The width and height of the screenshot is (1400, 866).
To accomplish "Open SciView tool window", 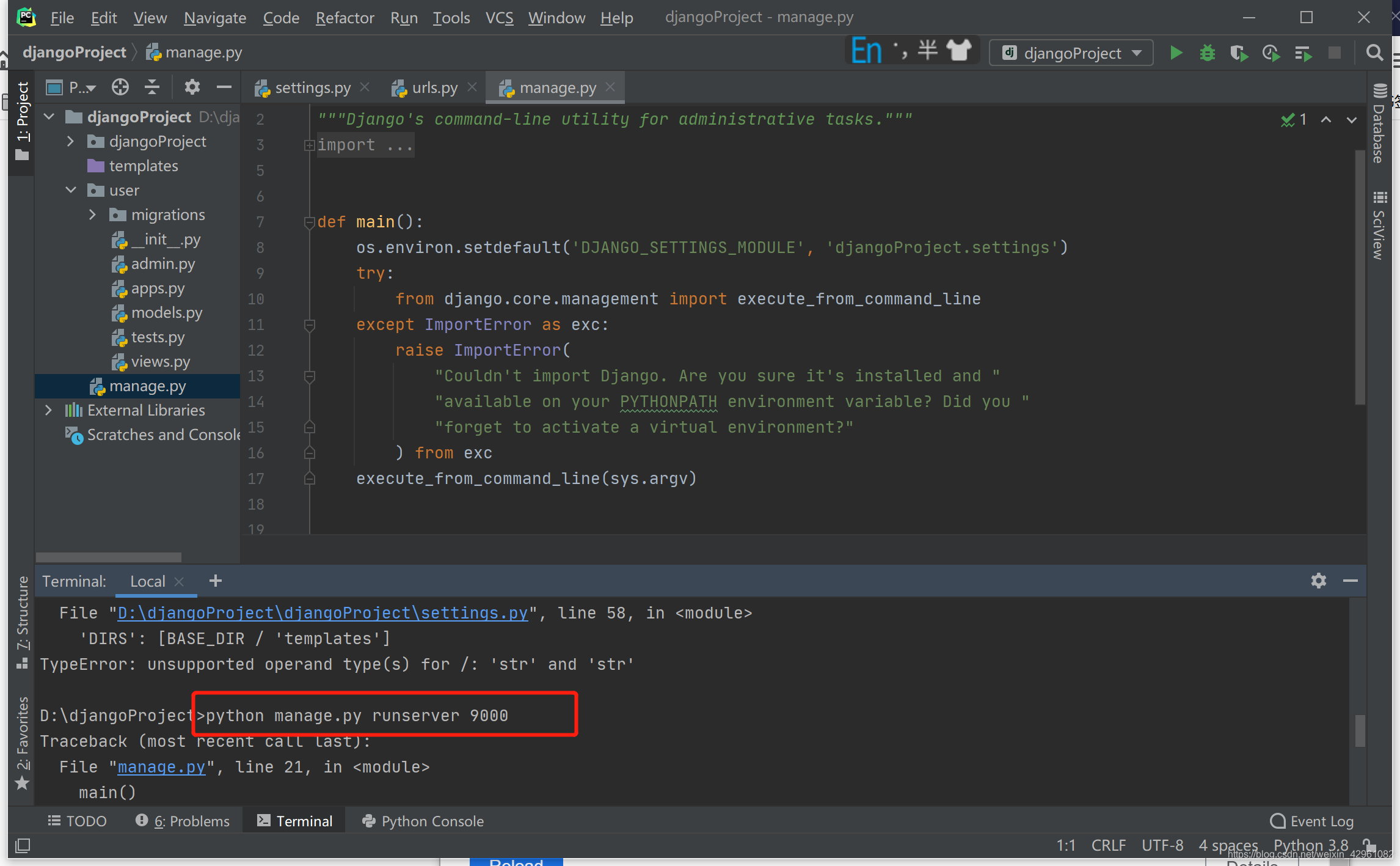I will (1380, 226).
